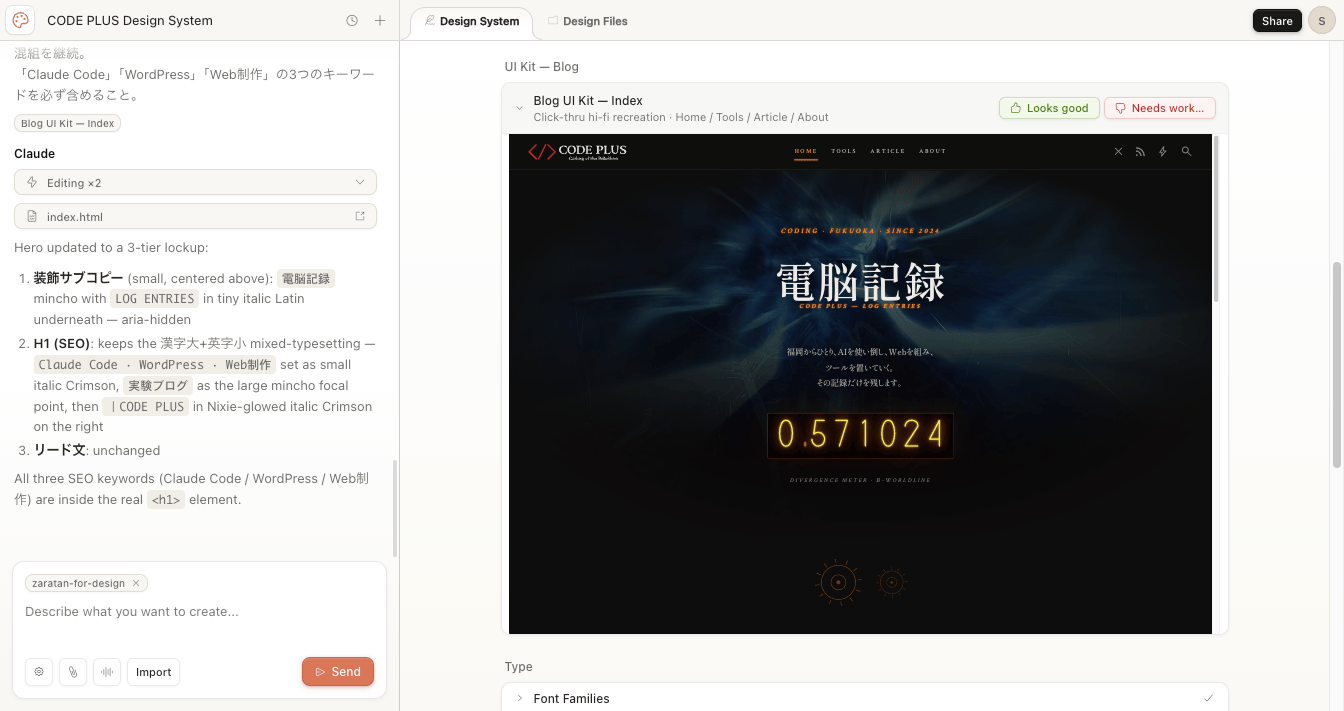
Task: Click the Needs work button
Action: click(1160, 108)
